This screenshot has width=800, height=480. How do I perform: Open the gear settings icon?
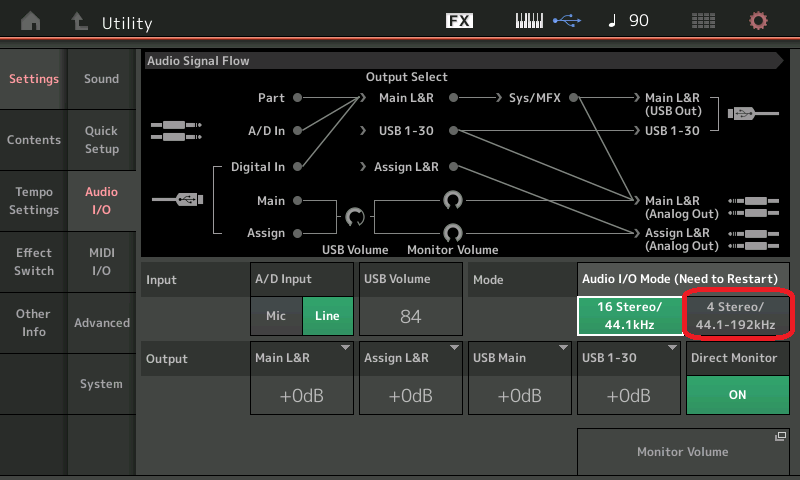pos(759,21)
